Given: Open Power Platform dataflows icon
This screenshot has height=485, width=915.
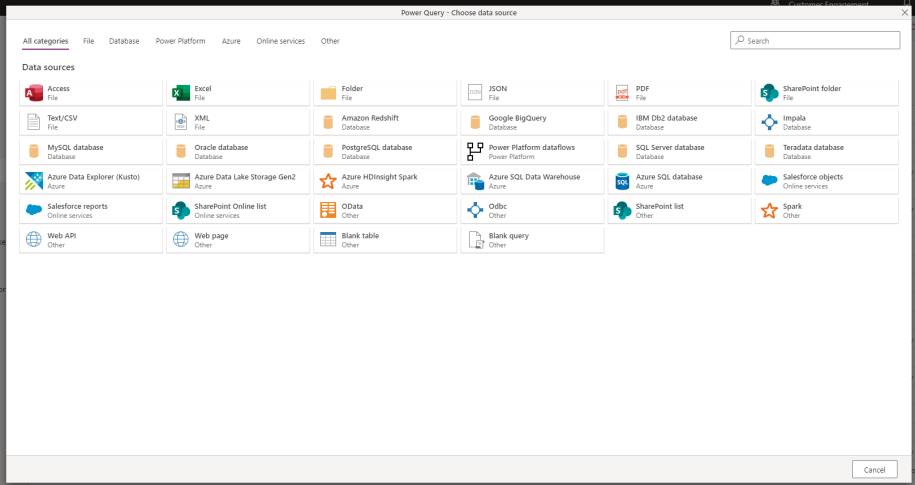Looking at the screenshot, I should click(475, 152).
